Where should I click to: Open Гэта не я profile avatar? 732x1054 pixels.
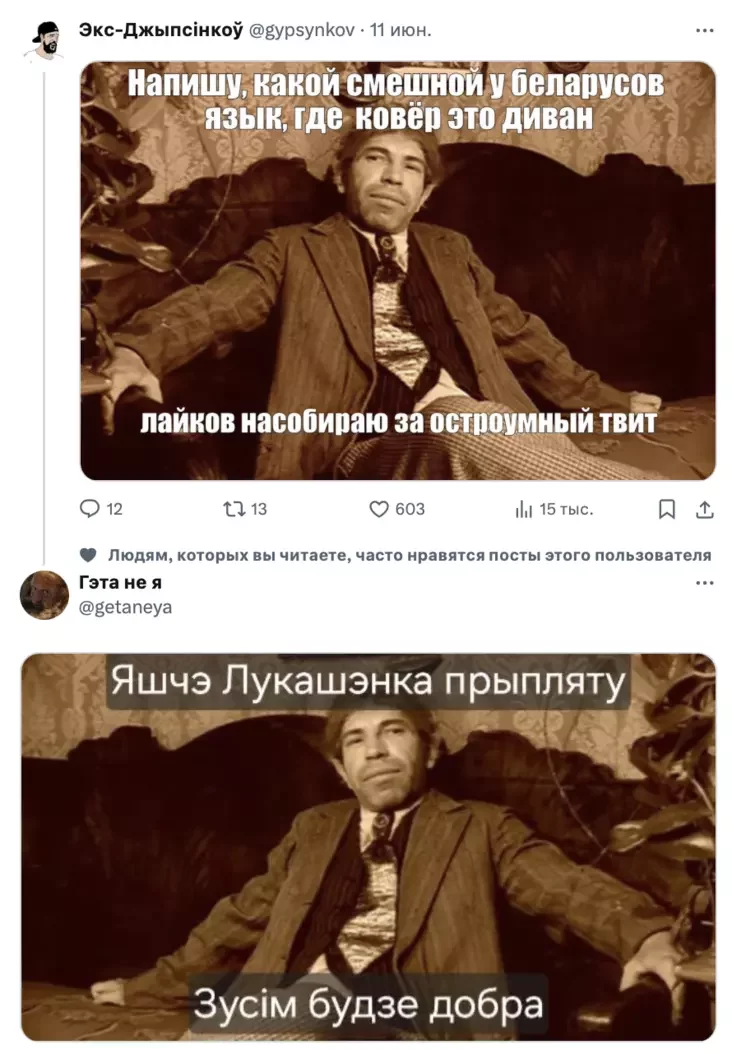pos(44,595)
